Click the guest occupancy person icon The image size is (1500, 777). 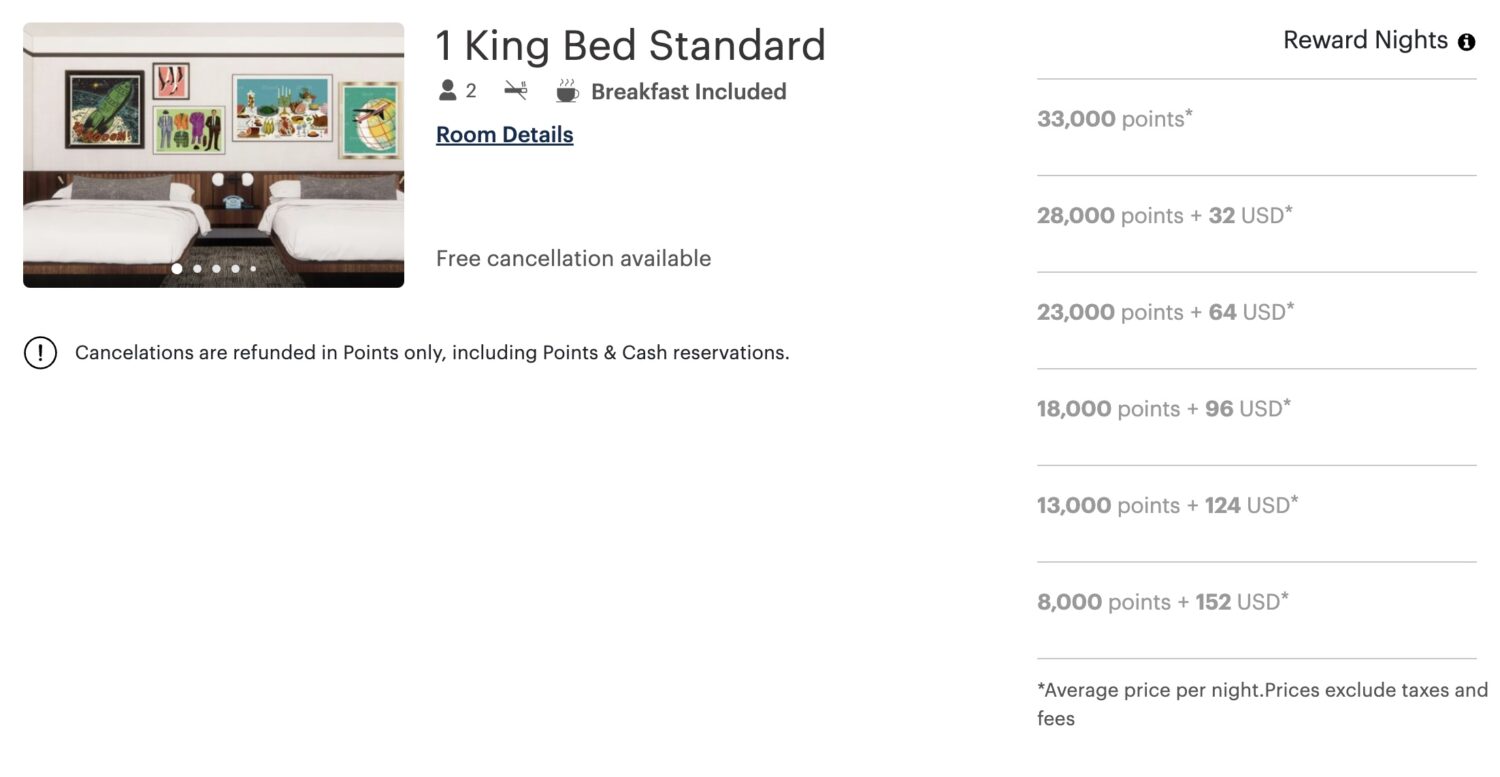pyautogui.click(x=445, y=91)
